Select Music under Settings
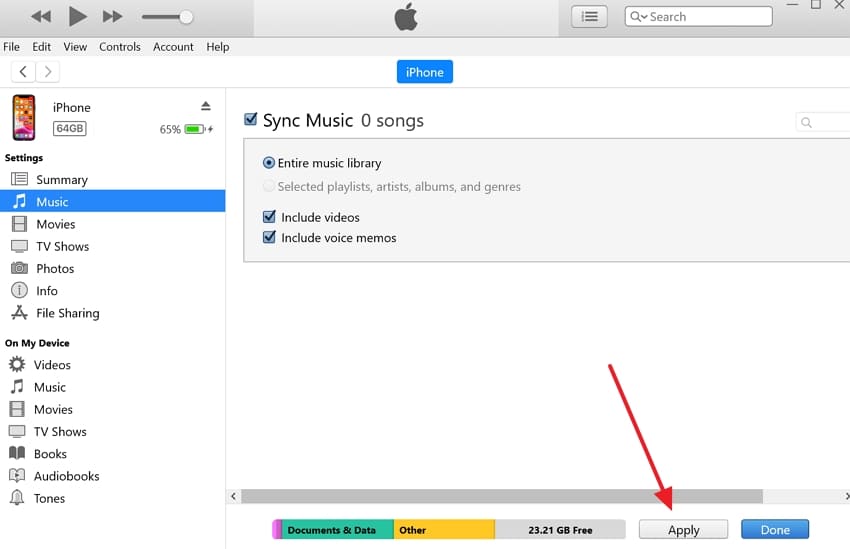850x549 pixels. (113, 202)
